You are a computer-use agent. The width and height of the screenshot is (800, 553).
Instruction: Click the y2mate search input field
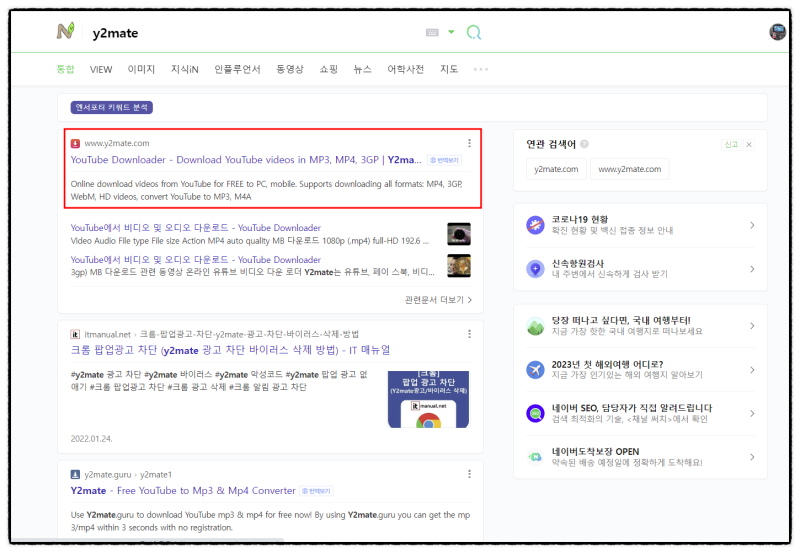255,33
